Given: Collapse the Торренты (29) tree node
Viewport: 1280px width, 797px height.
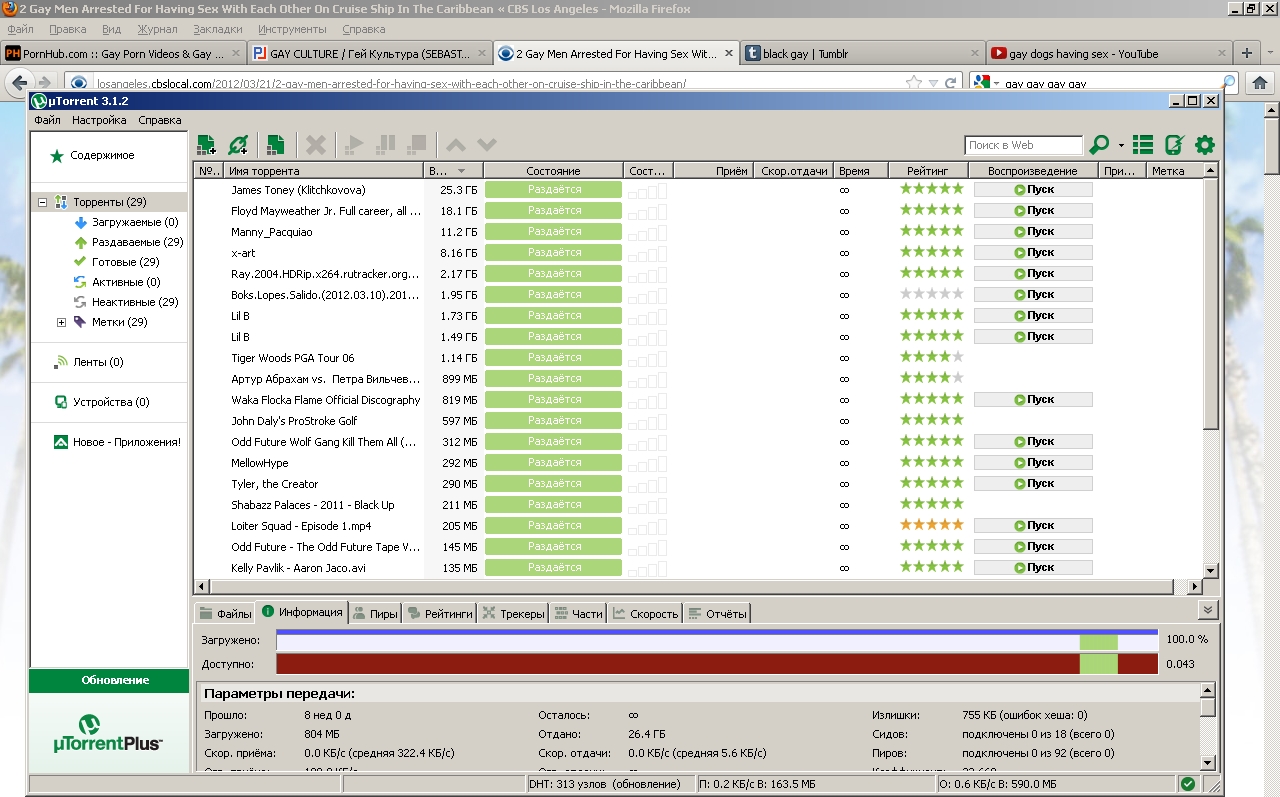Looking at the screenshot, I should pyautogui.click(x=43, y=202).
